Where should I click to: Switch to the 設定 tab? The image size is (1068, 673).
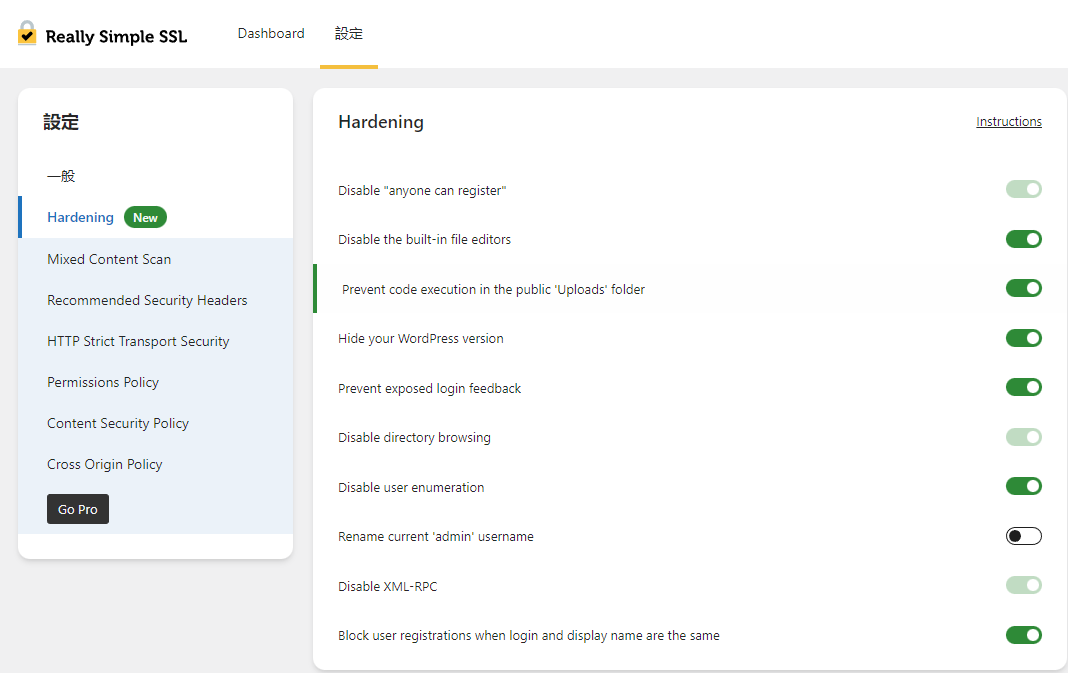349,34
